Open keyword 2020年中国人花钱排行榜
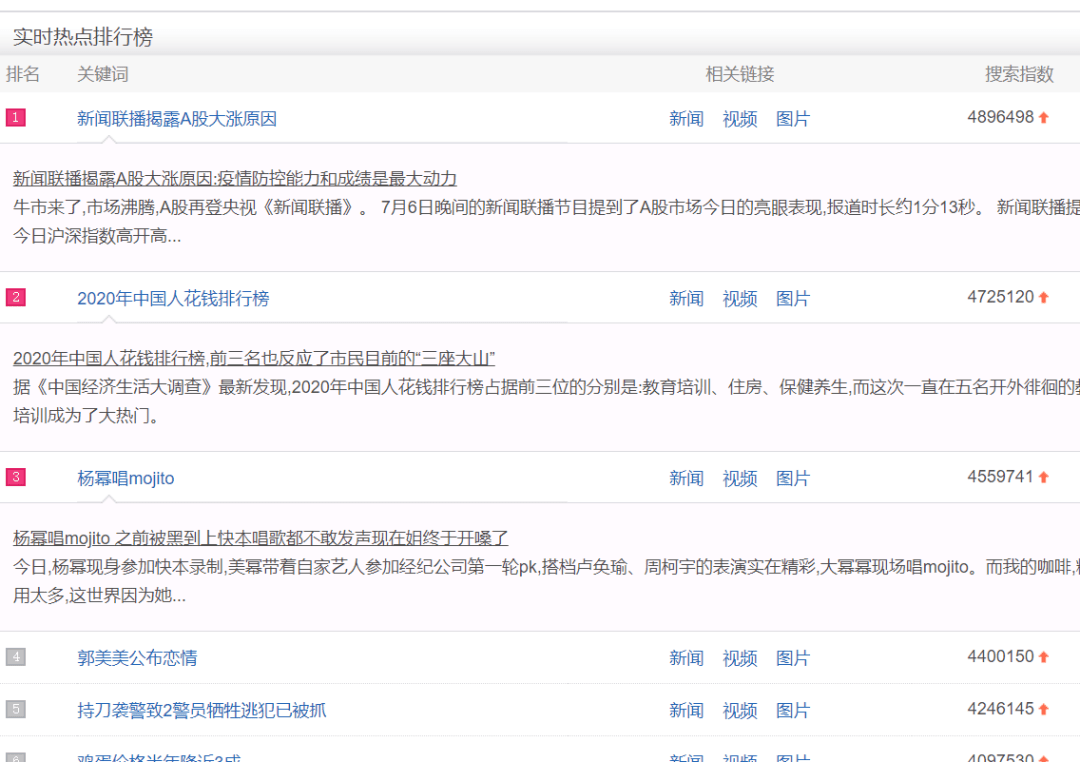The image size is (1080, 762). tap(173, 299)
